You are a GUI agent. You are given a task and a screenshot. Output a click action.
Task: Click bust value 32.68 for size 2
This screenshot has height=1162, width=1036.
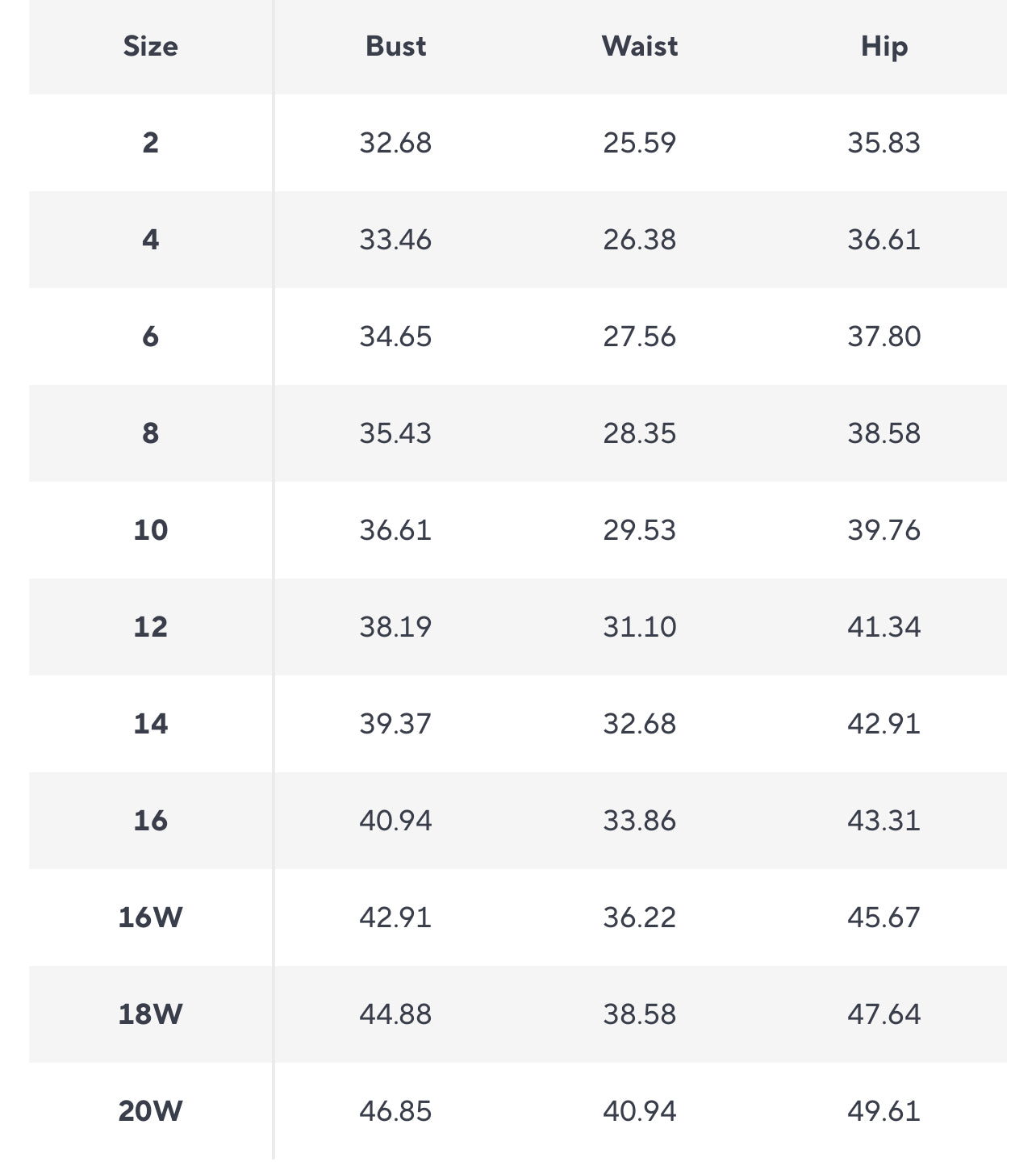(395, 143)
